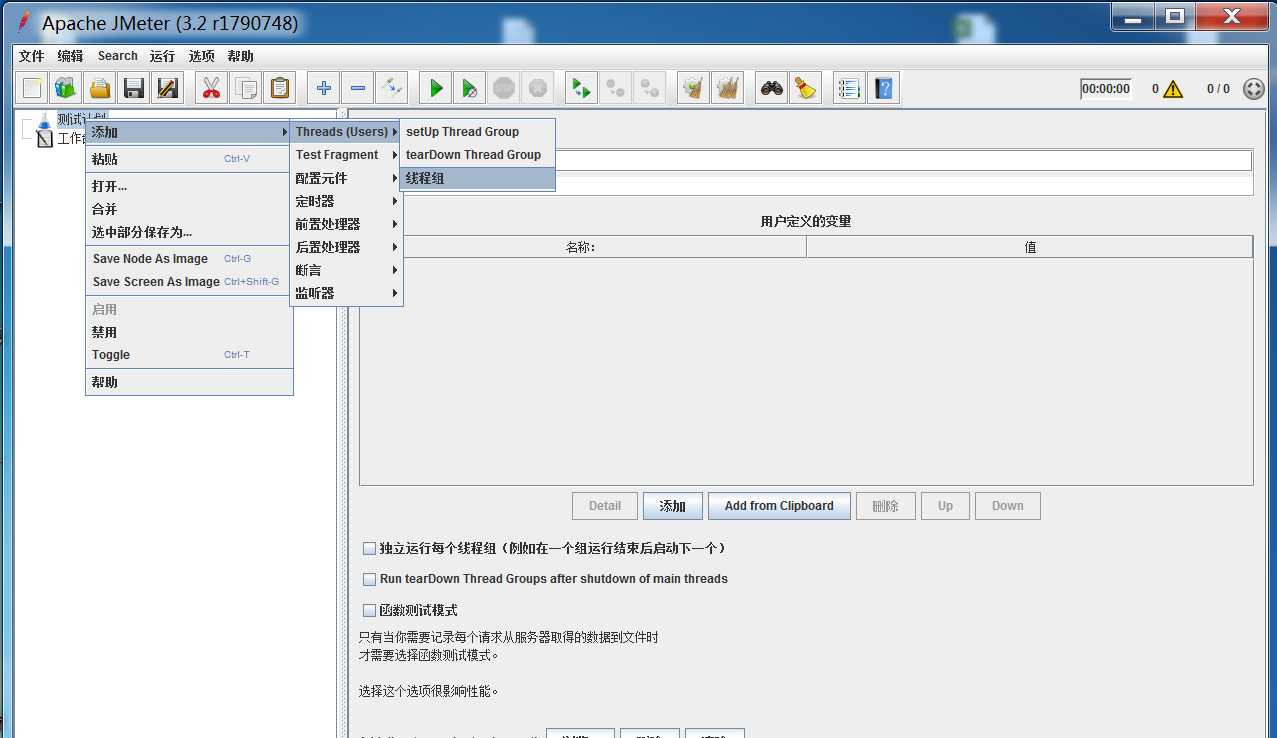1277x738 pixels.
Task: Open the Function Helper list icon
Action: click(x=849, y=88)
